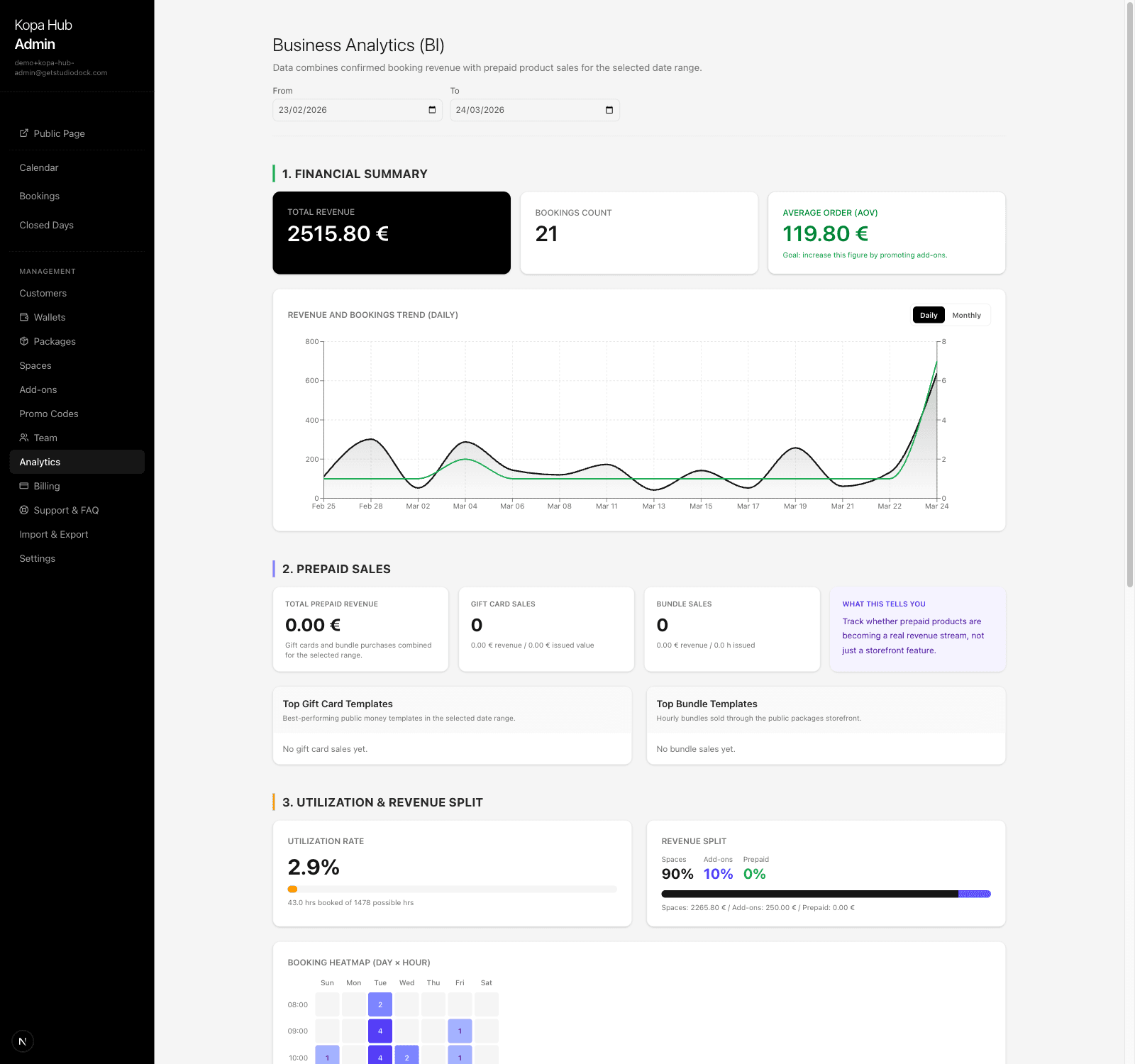Image resolution: width=1135 pixels, height=1064 pixels.
Task: Select the Packages box icon
Action: pyautogui.click(x=24, y=341)
